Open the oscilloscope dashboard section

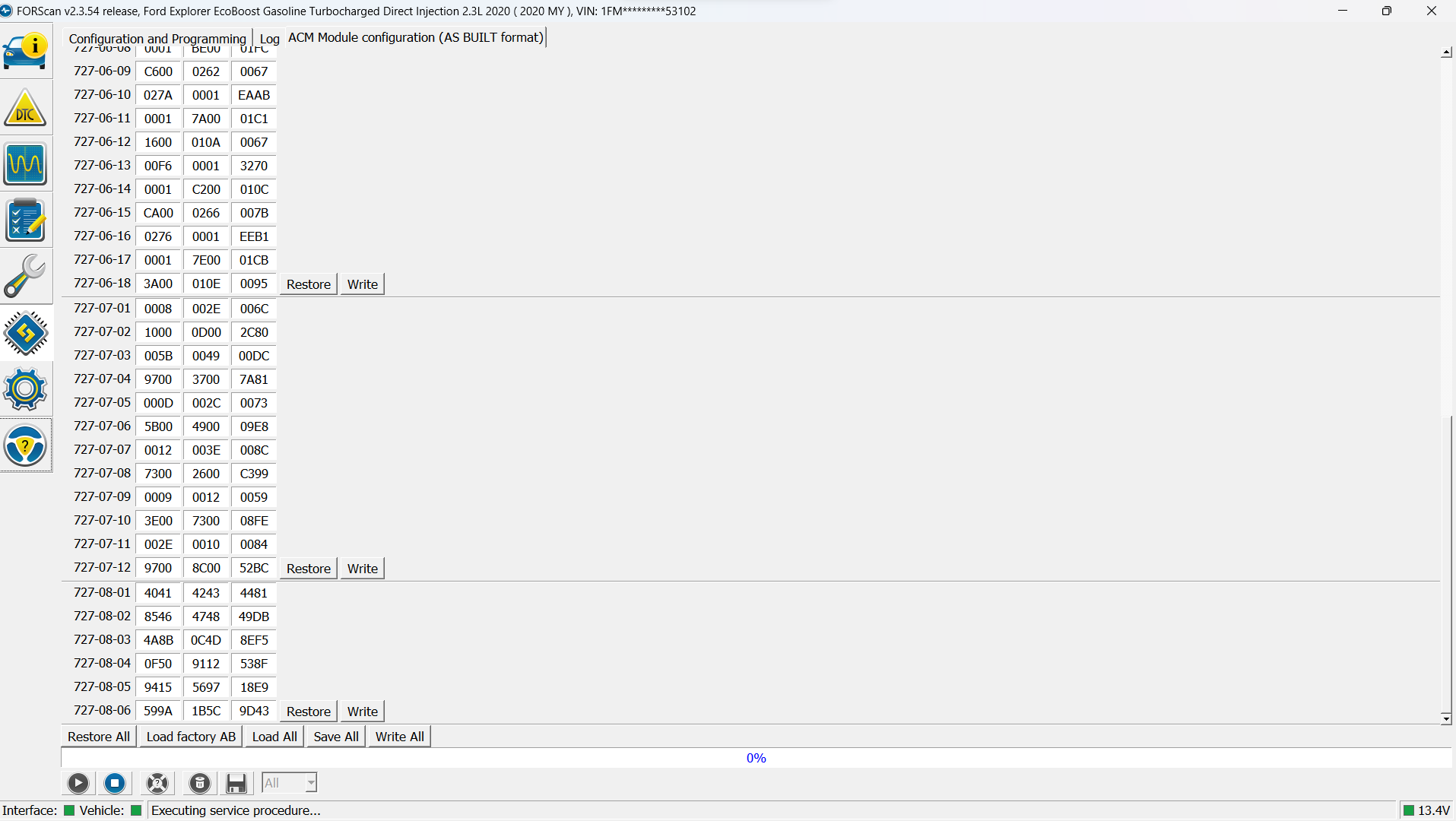point(26,164)
